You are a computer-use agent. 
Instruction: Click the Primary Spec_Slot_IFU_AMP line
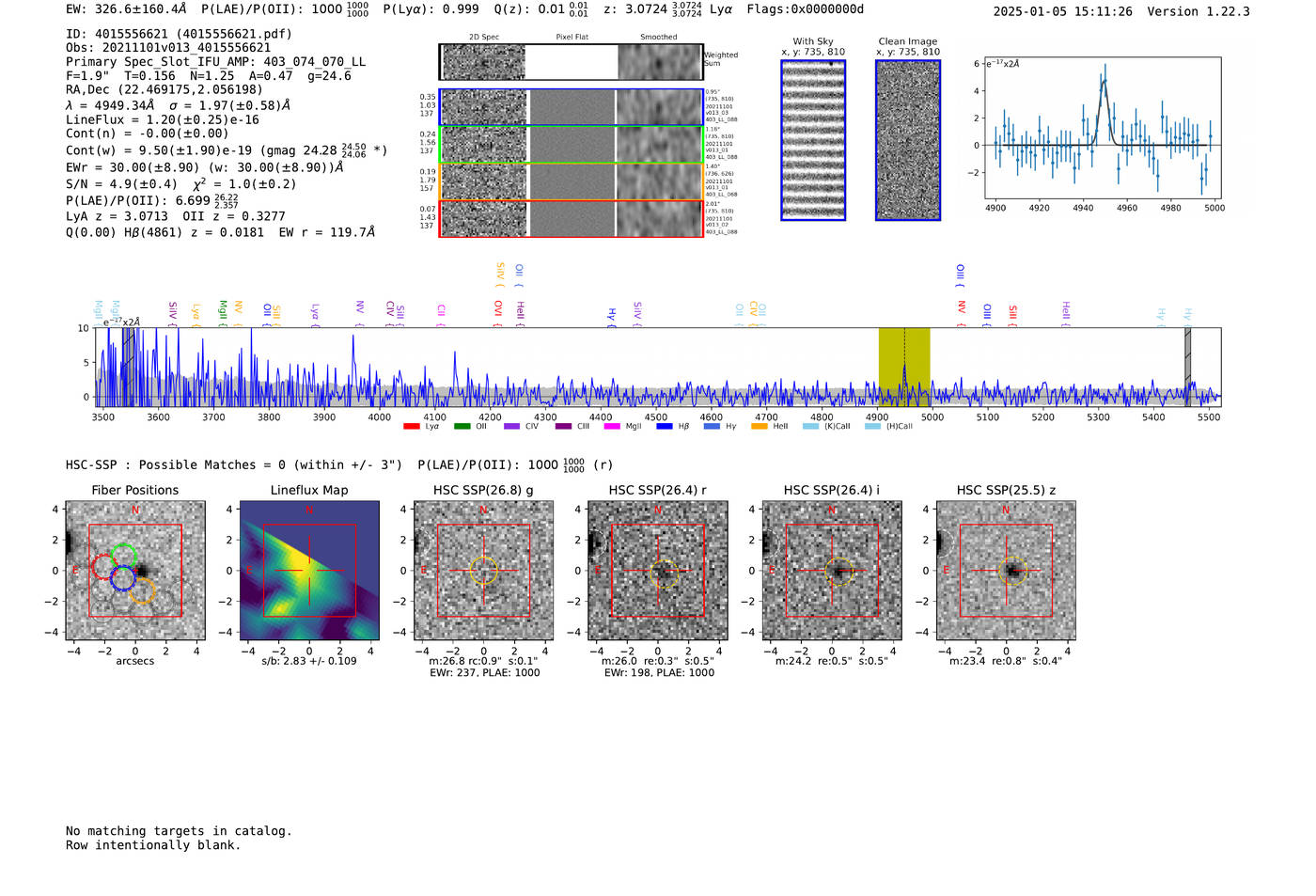216,62
